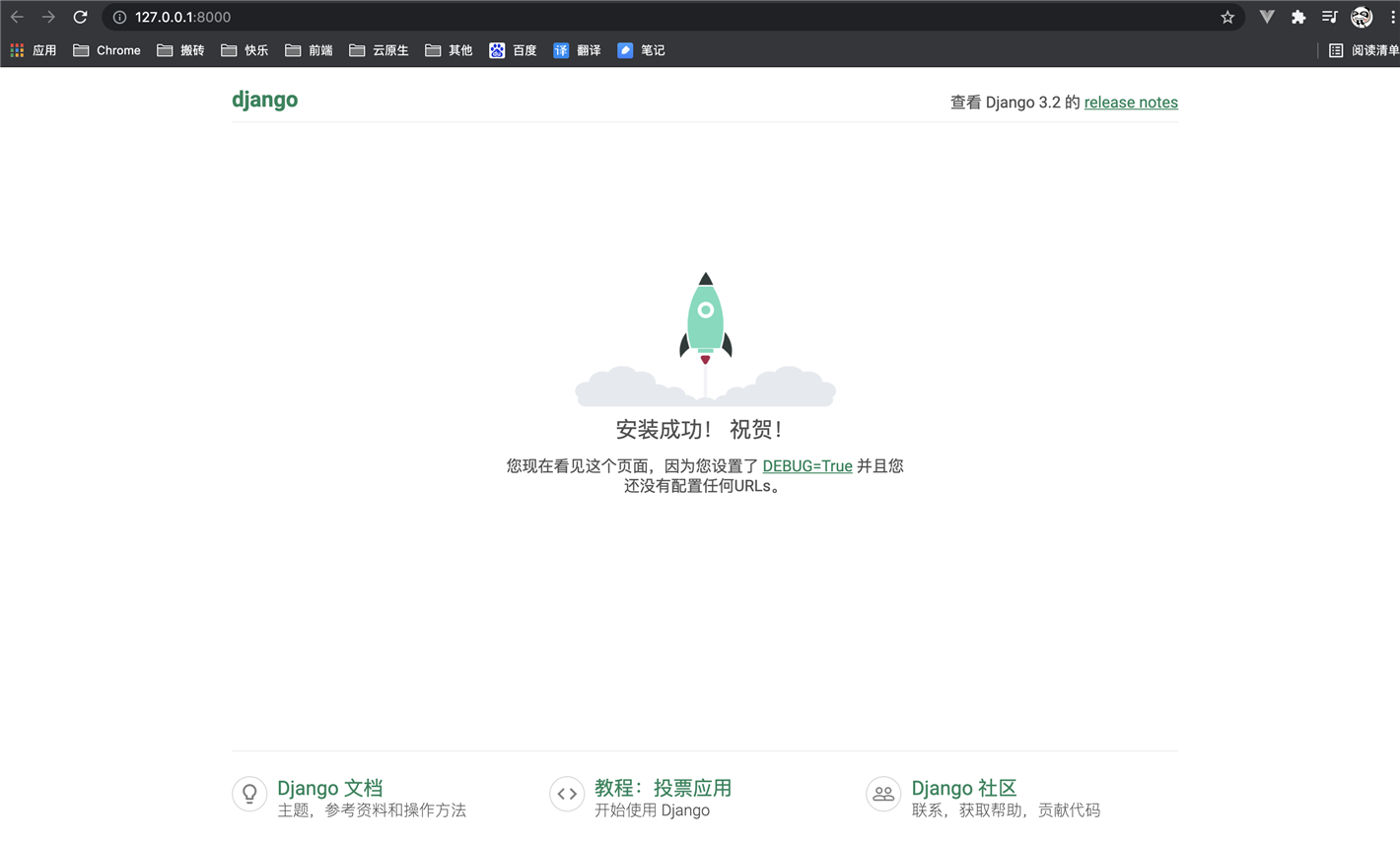Click the django logo heading
Image resolution: width=1400 pixels, height=842 pixels.
pos(264,100)
